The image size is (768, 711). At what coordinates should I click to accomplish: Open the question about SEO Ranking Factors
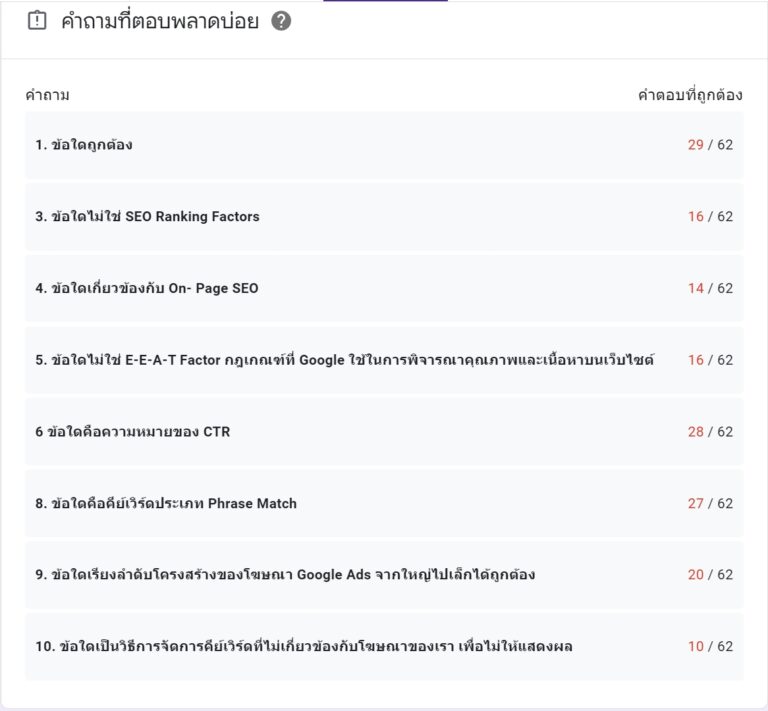click(x=384, y=216)
